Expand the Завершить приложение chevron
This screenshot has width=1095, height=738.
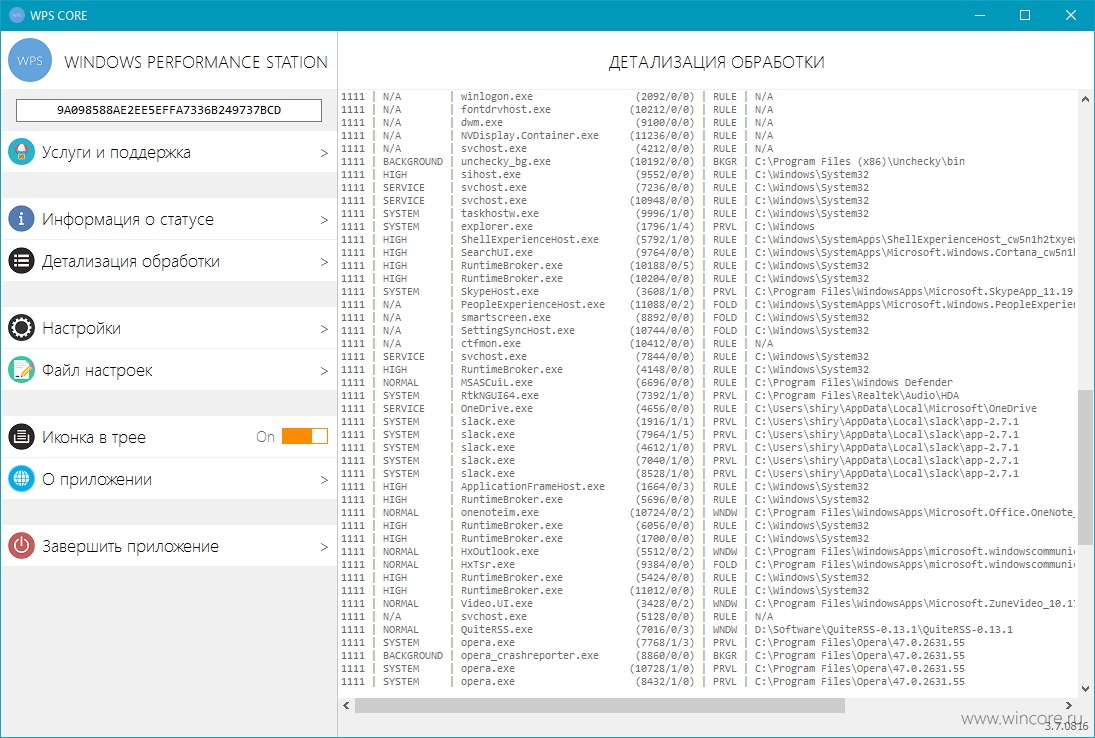[324, 547]
